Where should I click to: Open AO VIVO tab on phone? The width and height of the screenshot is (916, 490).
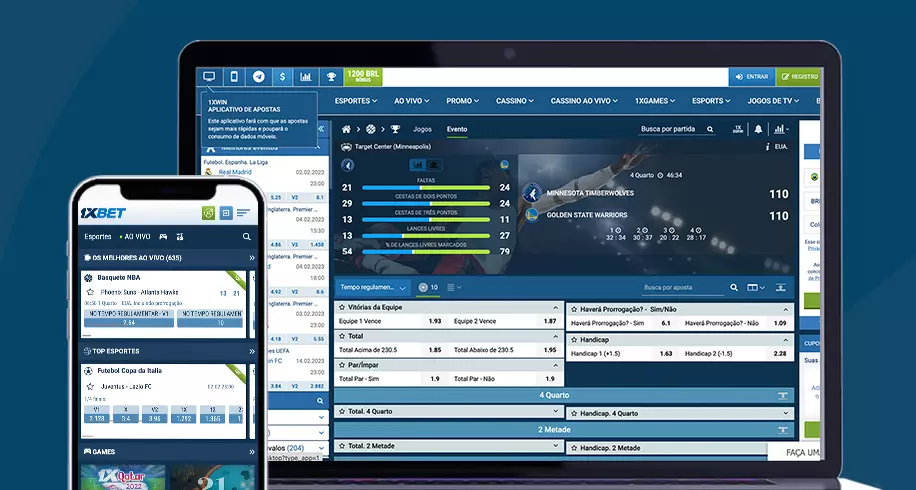137,237
